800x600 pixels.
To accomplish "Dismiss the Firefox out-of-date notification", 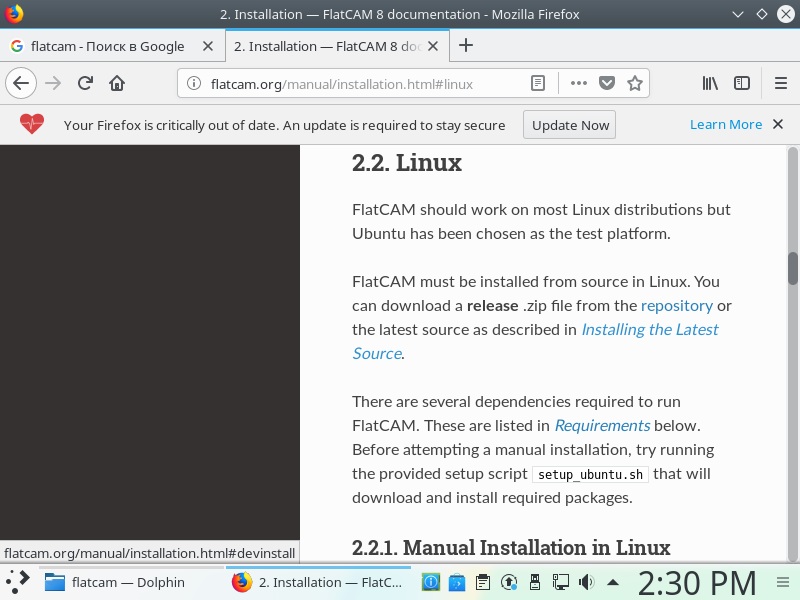I will click(778, 124).
